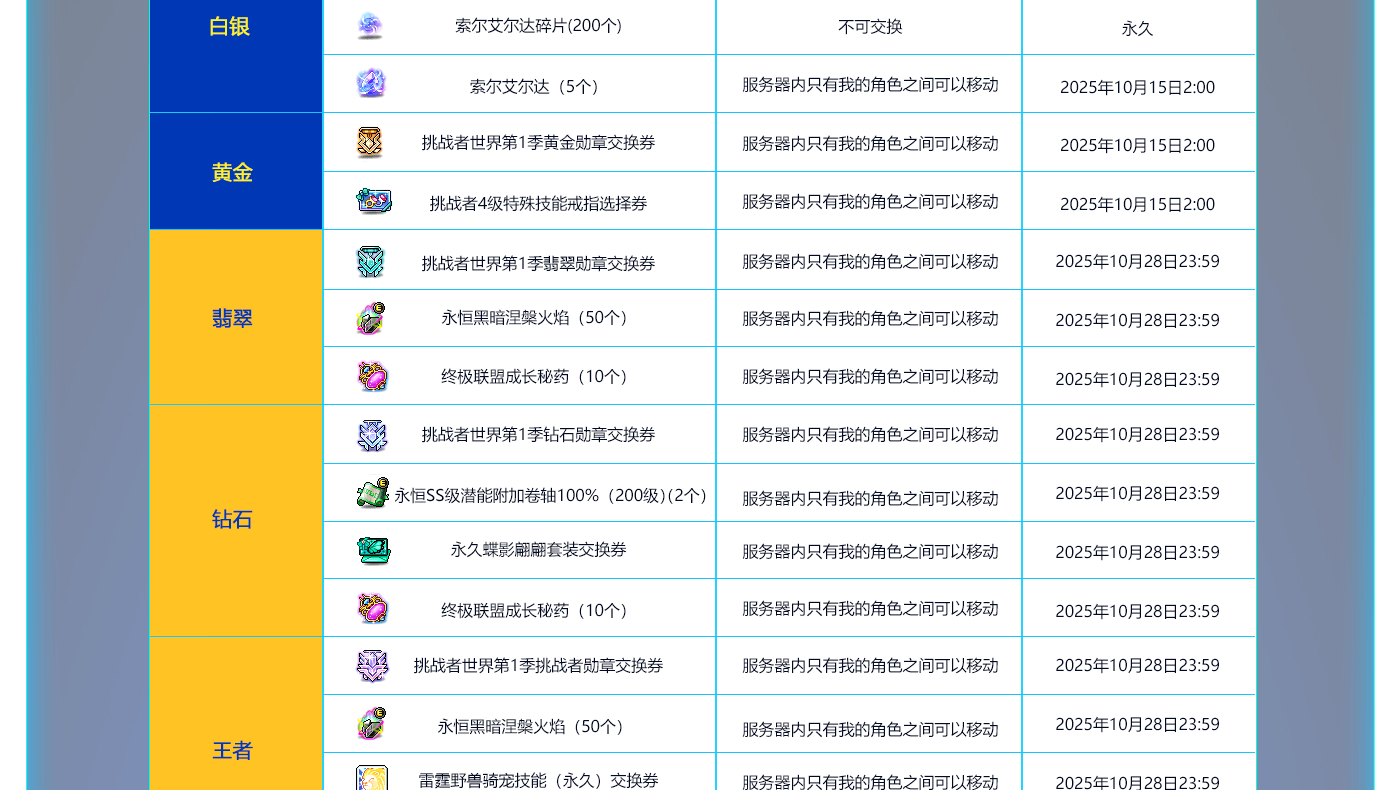Click the expiry date in the 钻石勋章交换券 row
This screenshot has height=790, width=1400.
coord(1137,434)
